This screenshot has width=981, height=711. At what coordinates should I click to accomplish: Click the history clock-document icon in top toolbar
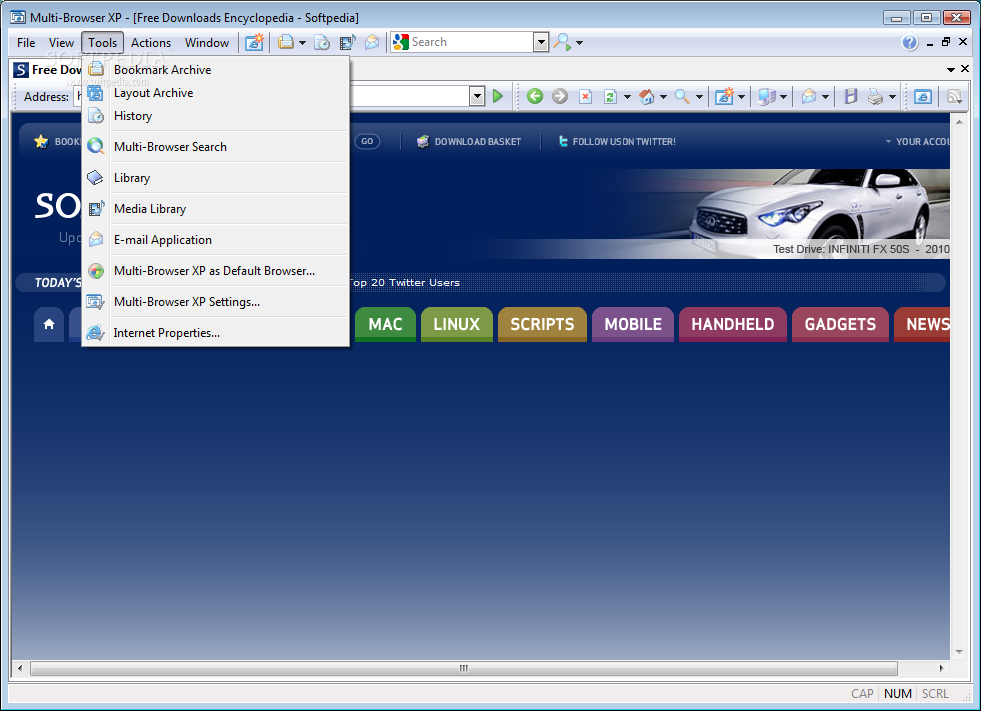(322, 43)
